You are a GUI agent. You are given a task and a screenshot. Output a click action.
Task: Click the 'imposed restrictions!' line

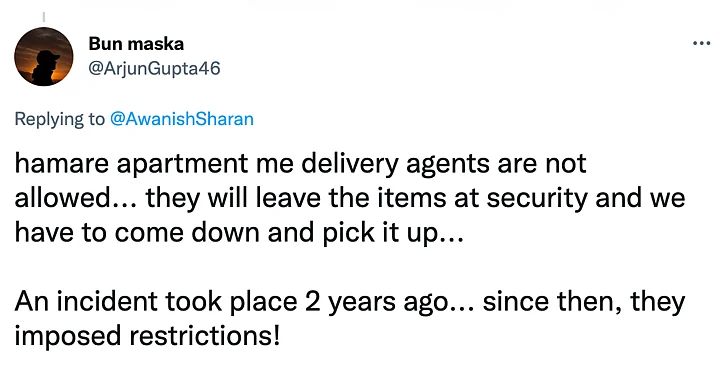(x=147, y=337)
